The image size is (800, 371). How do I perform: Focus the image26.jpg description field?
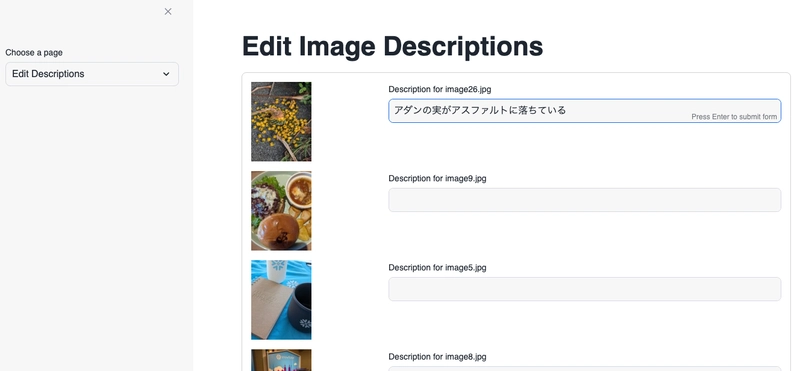585,111
